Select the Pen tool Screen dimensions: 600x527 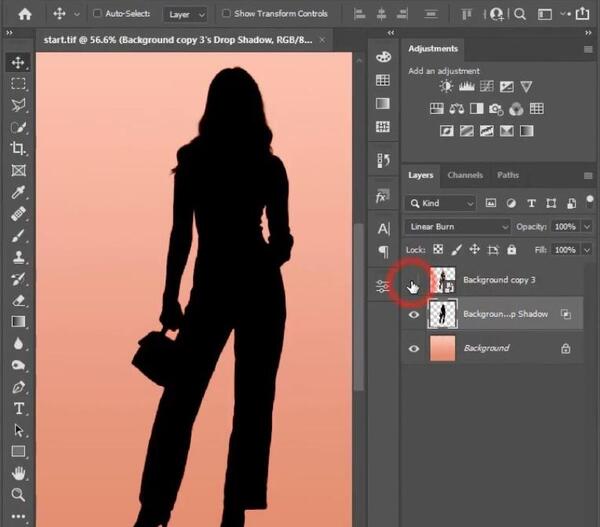[x=18, y=387]
